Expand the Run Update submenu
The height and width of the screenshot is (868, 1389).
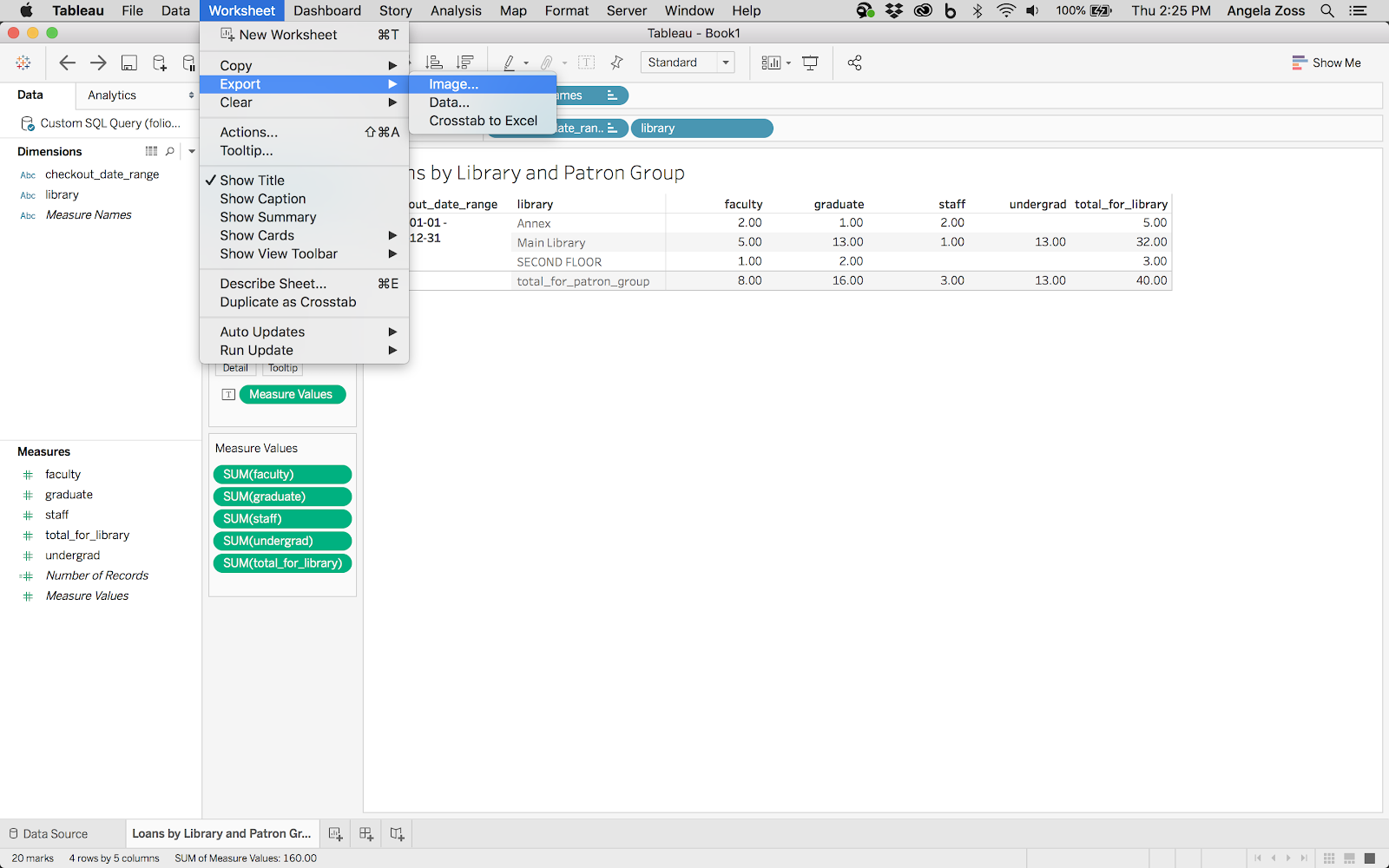click(x=304, y=350)
